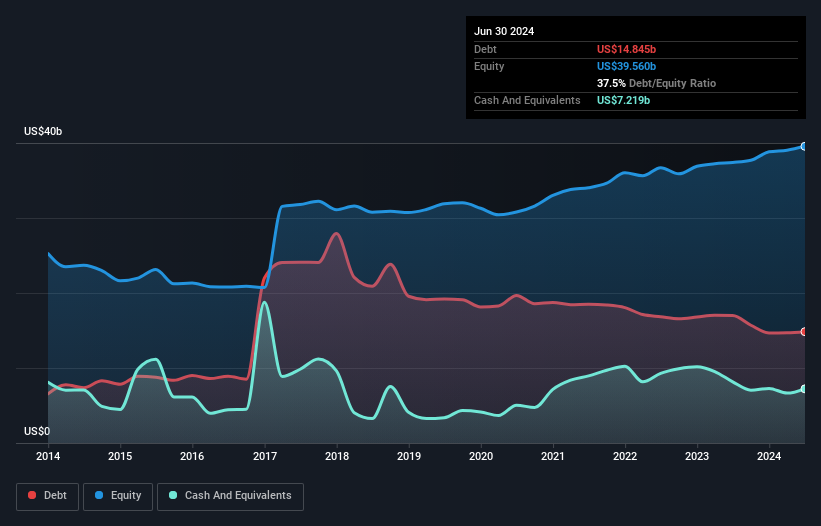This screenshot has height=526, width=821.
Task: Click the US$14.845b debt value
Action: (x=626, y=49)
